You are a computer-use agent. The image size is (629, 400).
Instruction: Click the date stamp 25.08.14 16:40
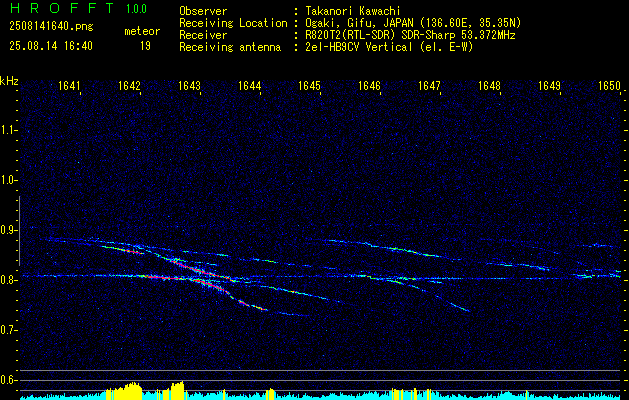pos(51,46)
